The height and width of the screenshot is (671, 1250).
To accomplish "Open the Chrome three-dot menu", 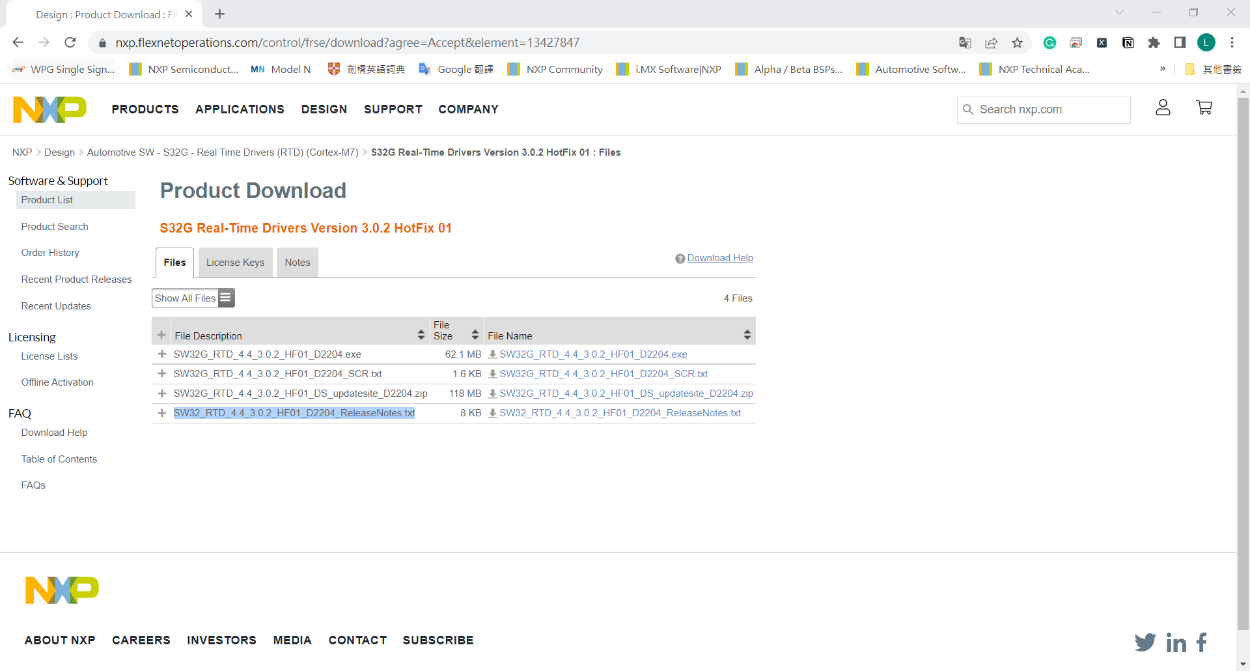I will click(x=1232, y=43).
